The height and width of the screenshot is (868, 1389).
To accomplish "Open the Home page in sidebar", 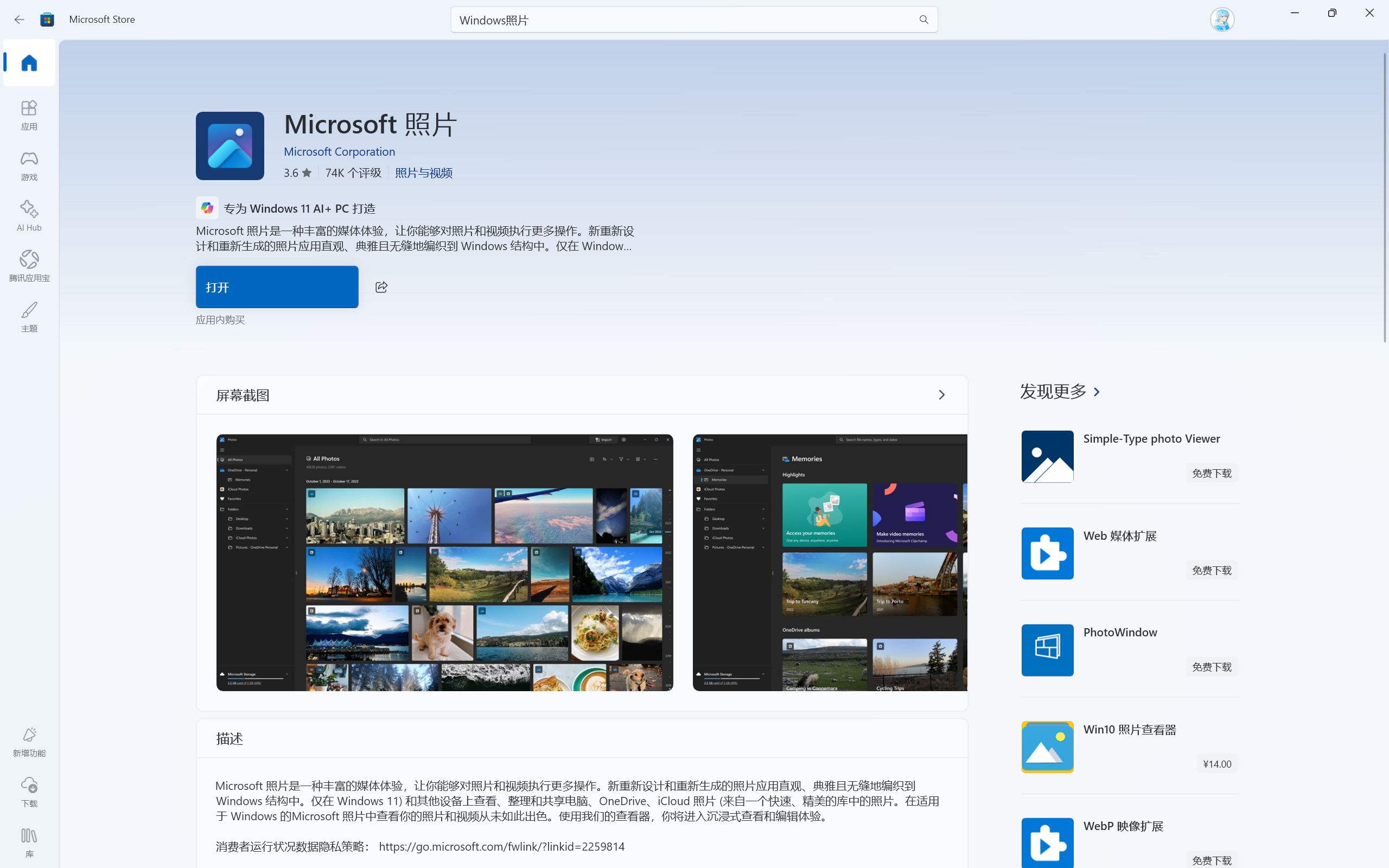I will tap(29, 62).
